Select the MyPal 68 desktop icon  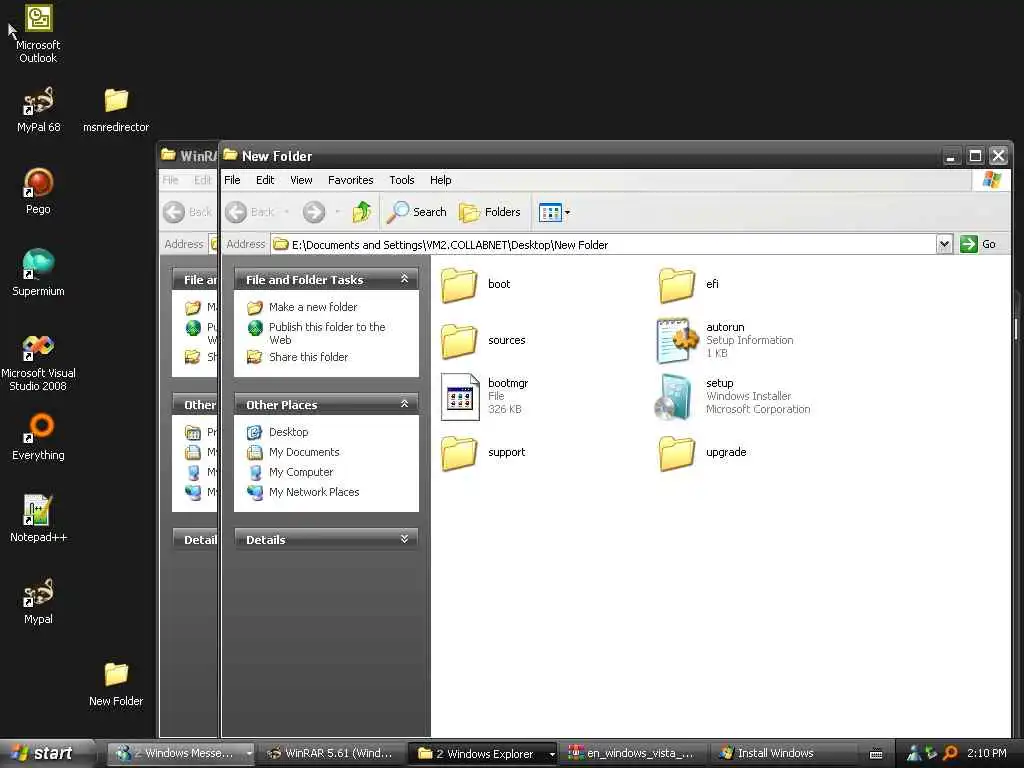tap(38, 110)
